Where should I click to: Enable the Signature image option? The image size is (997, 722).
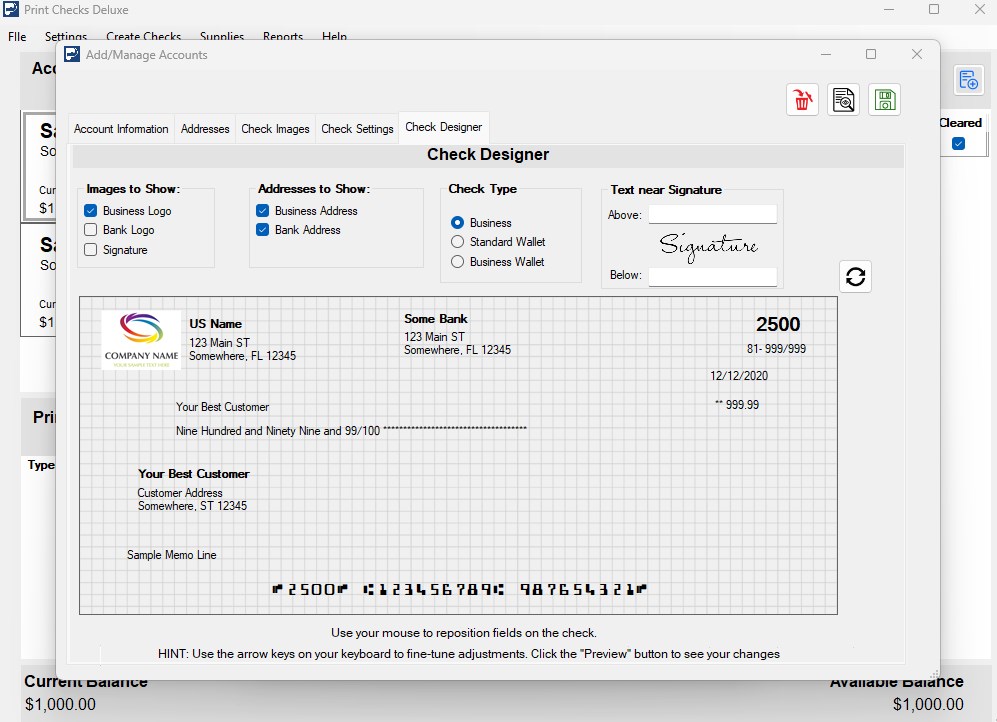click(x=89, y=247)
